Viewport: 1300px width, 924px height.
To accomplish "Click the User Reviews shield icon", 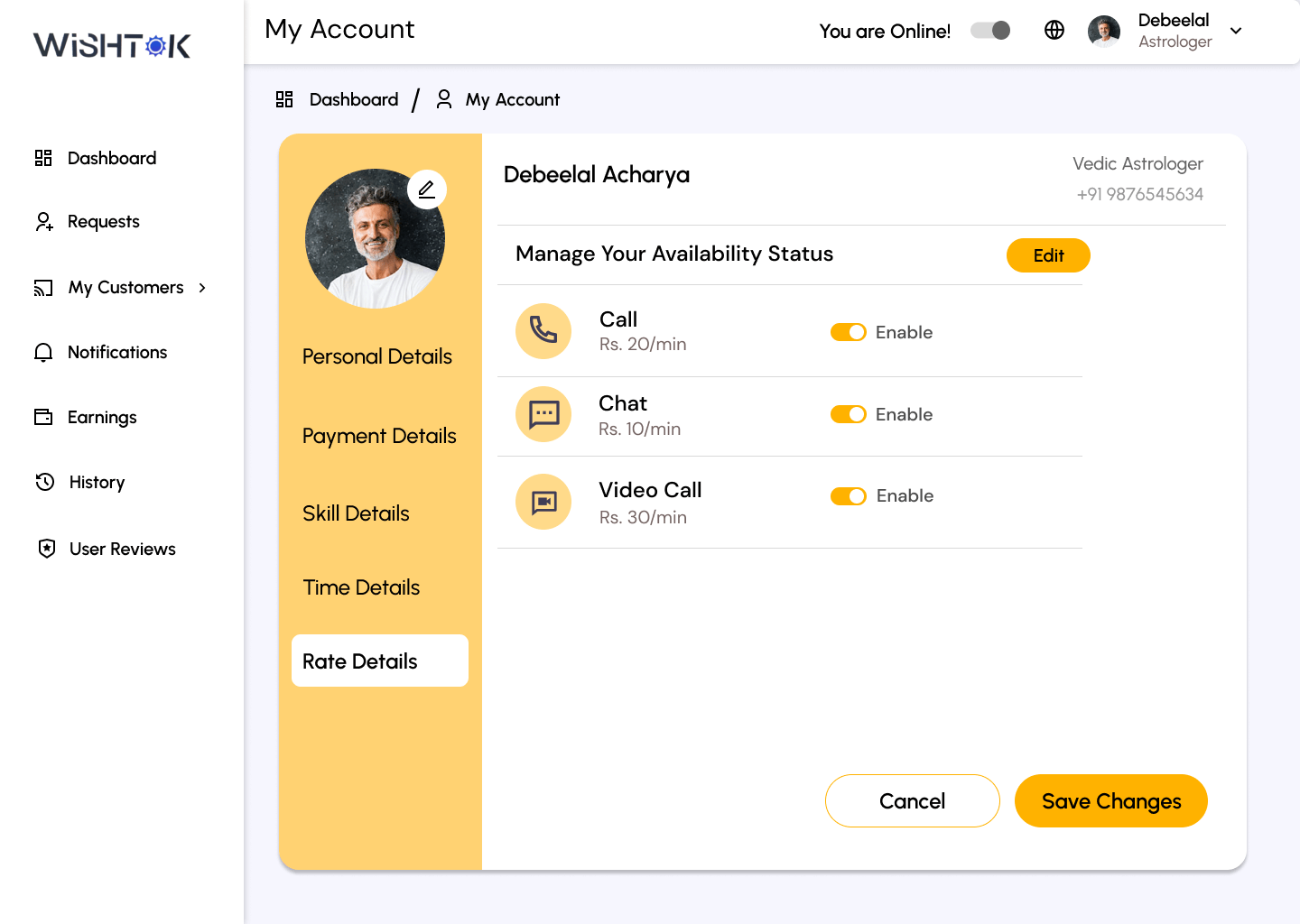I will [47, 549].
